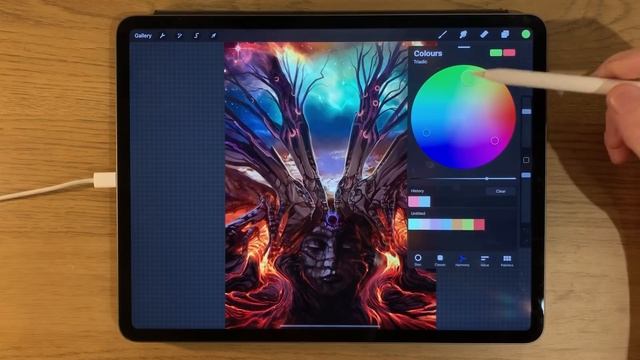Tap the Colours panel drag handle

point(464,47)
